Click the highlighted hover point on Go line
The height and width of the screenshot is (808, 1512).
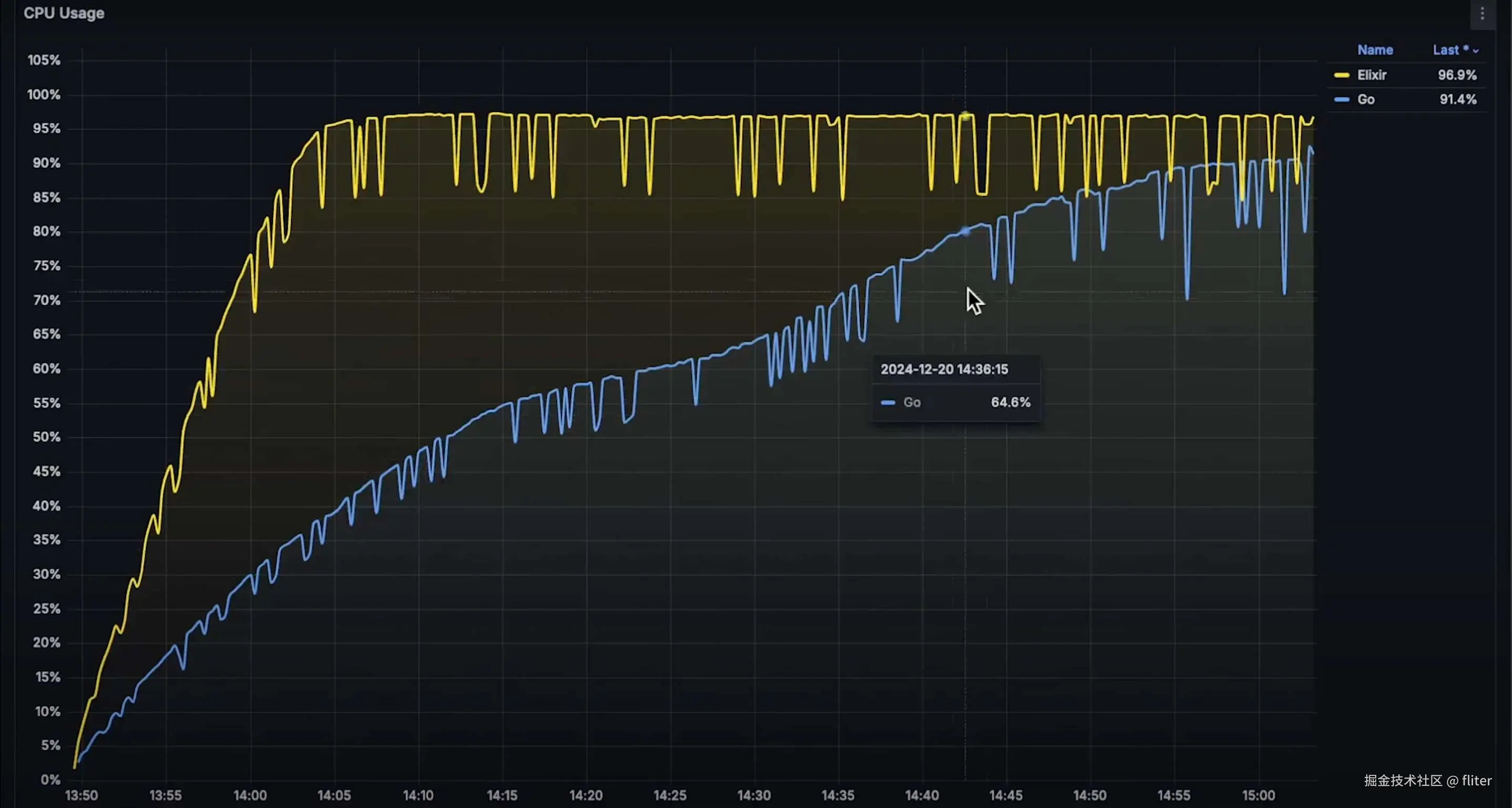click(x=965, y=232)
